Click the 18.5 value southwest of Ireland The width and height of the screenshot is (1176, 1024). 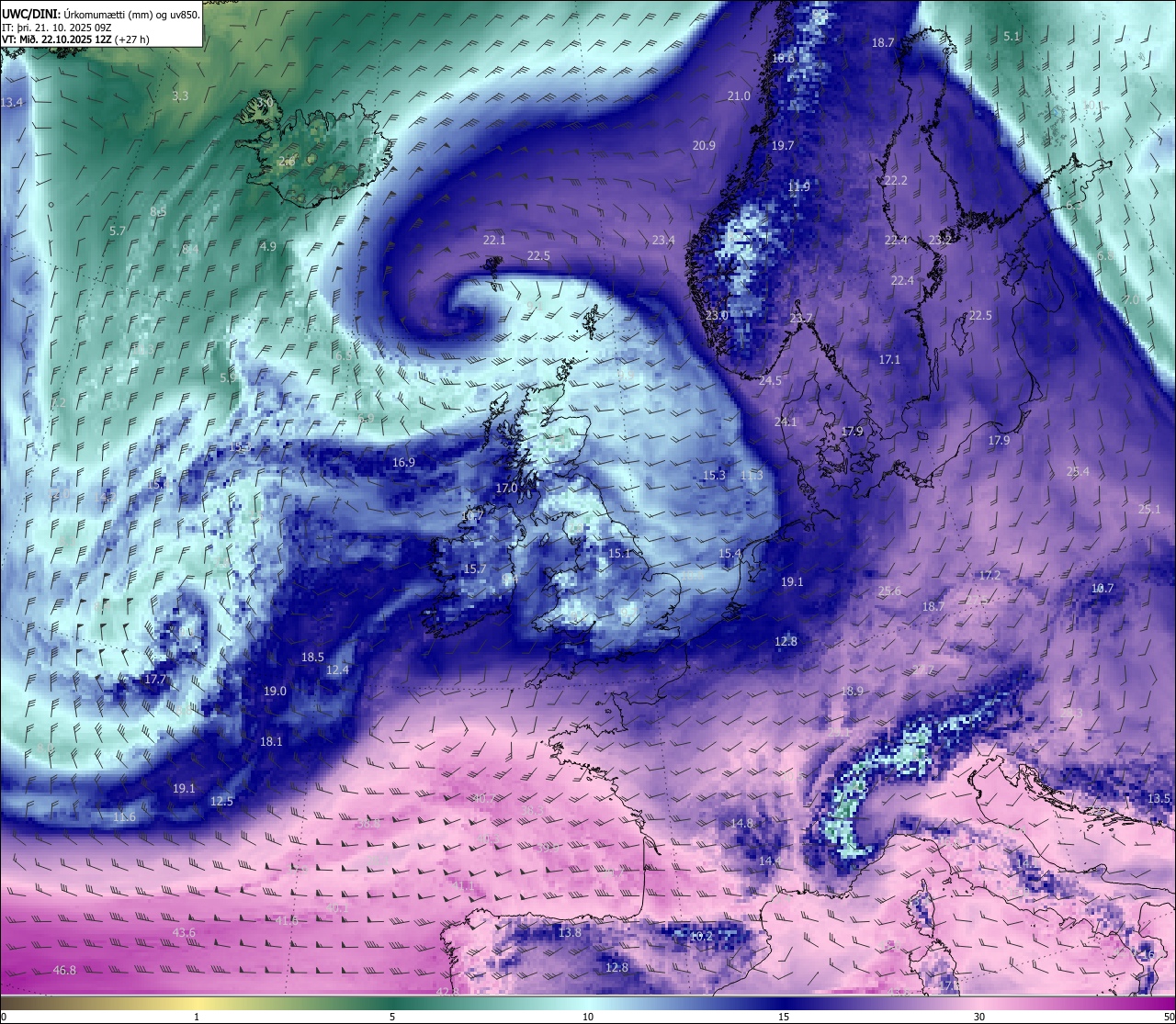click(x=313, y=657)
